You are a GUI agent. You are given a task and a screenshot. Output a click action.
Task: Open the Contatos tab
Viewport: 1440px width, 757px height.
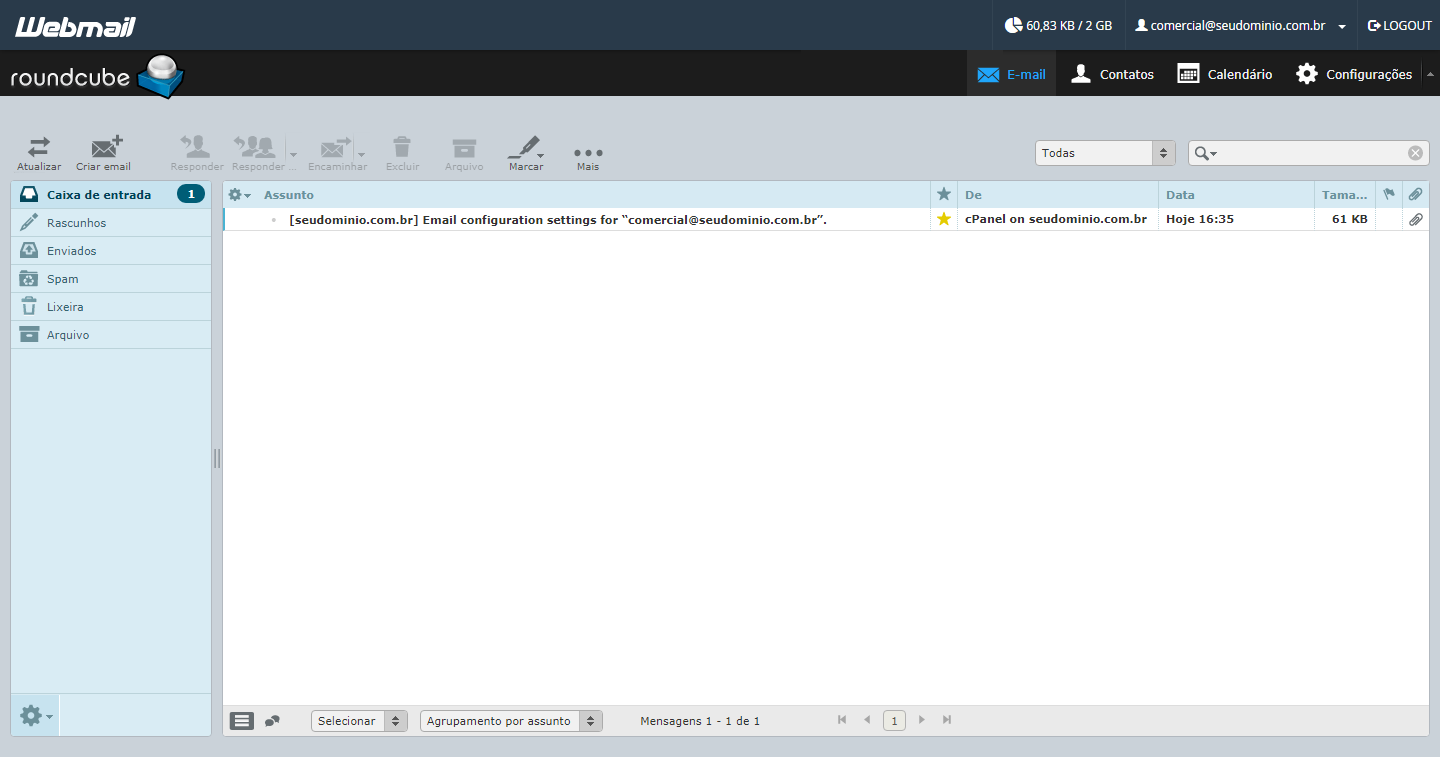[1112, 74]
